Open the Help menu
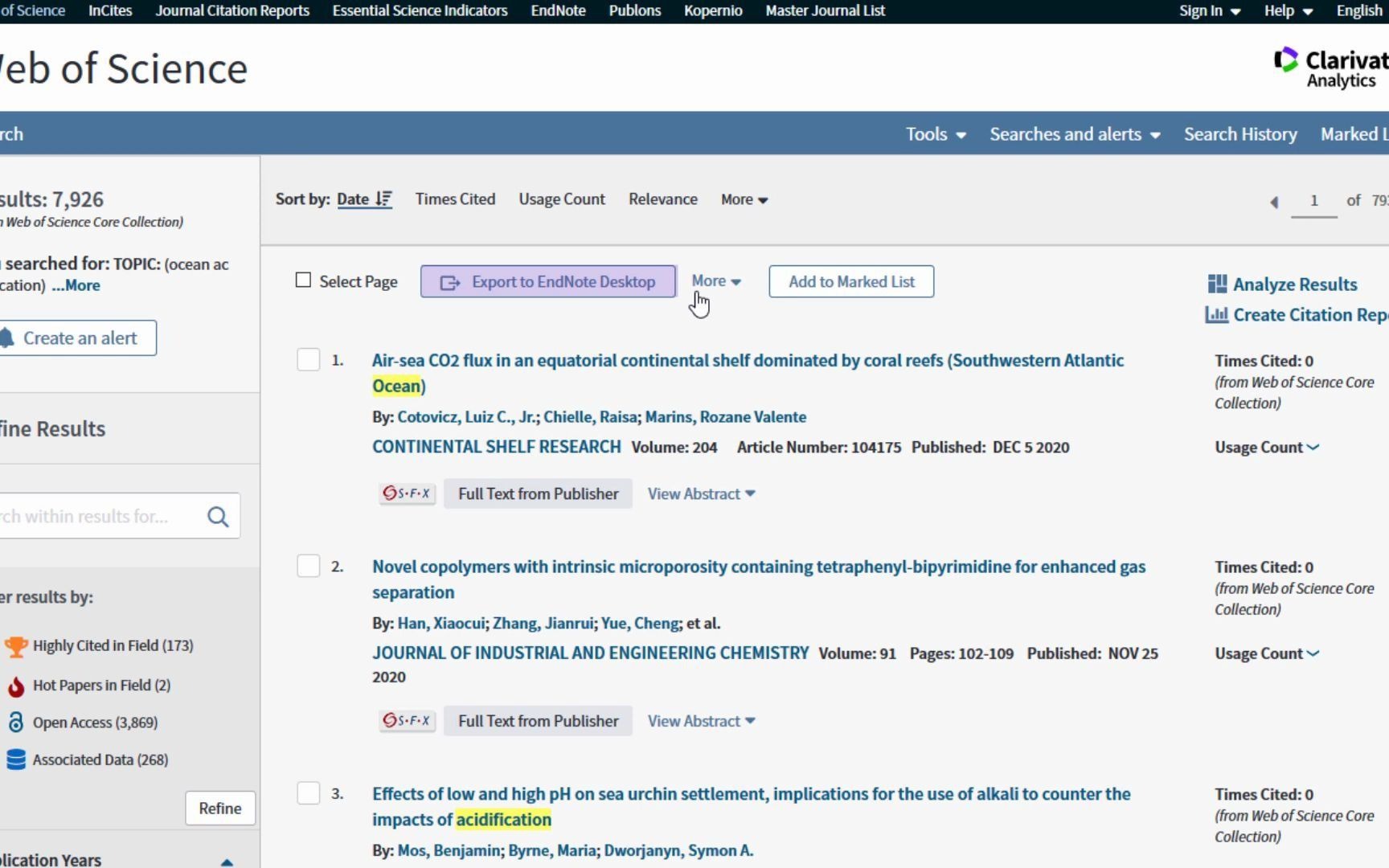 click(1288, 11)
